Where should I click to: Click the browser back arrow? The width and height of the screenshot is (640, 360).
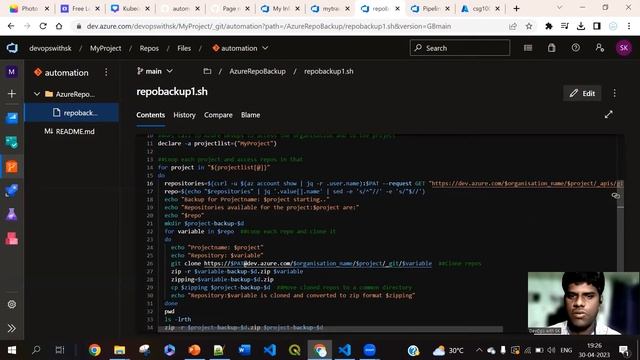point(11,26)
